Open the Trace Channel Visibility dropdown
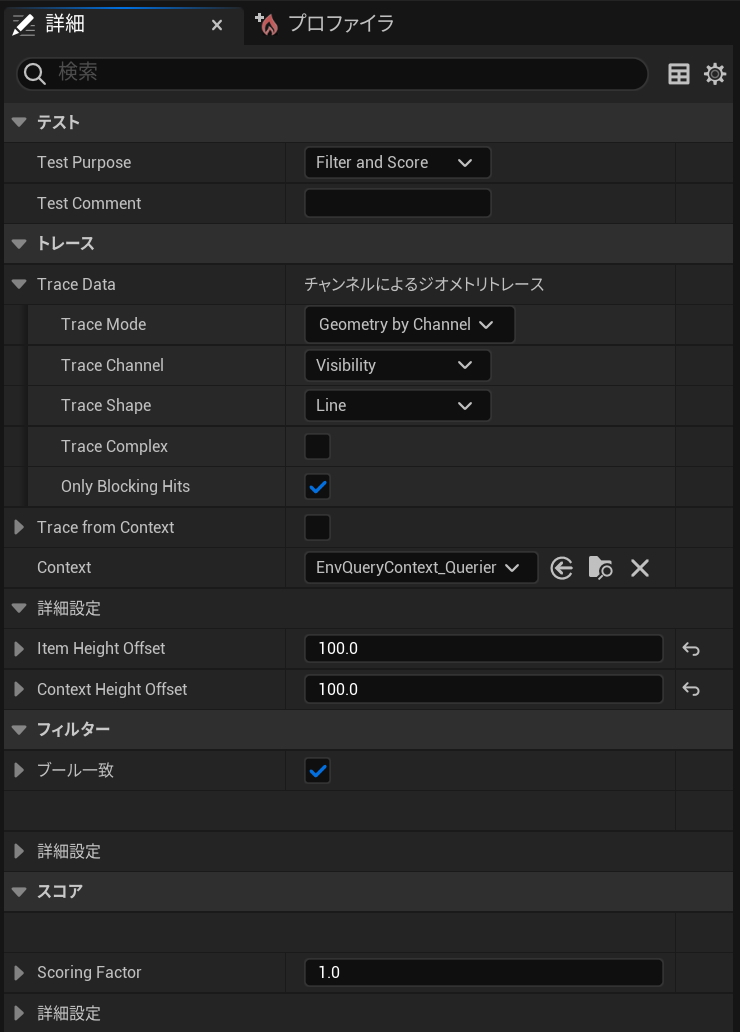This screenshot has width=740, height=1032. point(397,365)
